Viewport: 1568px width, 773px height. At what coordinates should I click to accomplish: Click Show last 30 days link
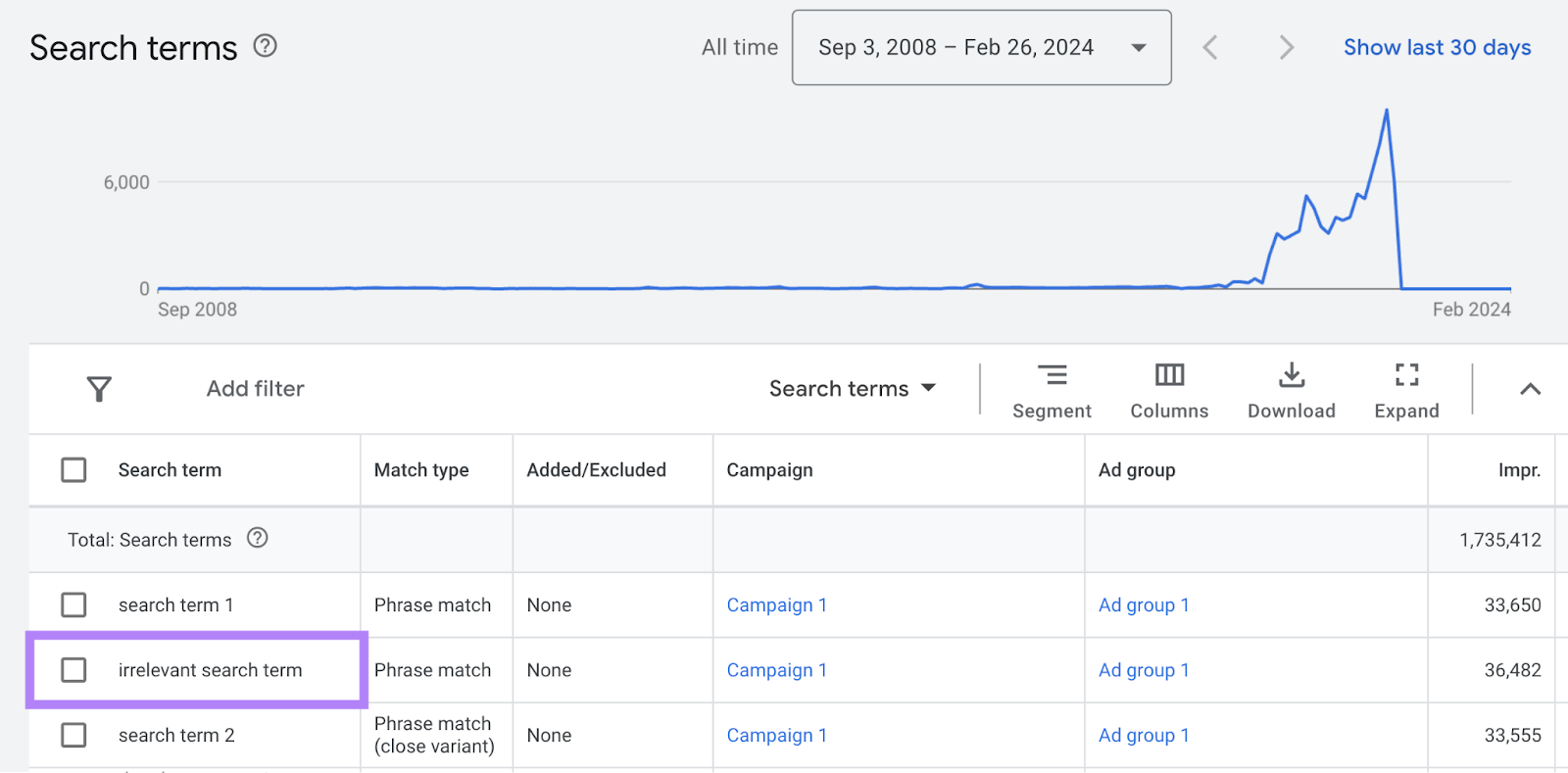1437,47
